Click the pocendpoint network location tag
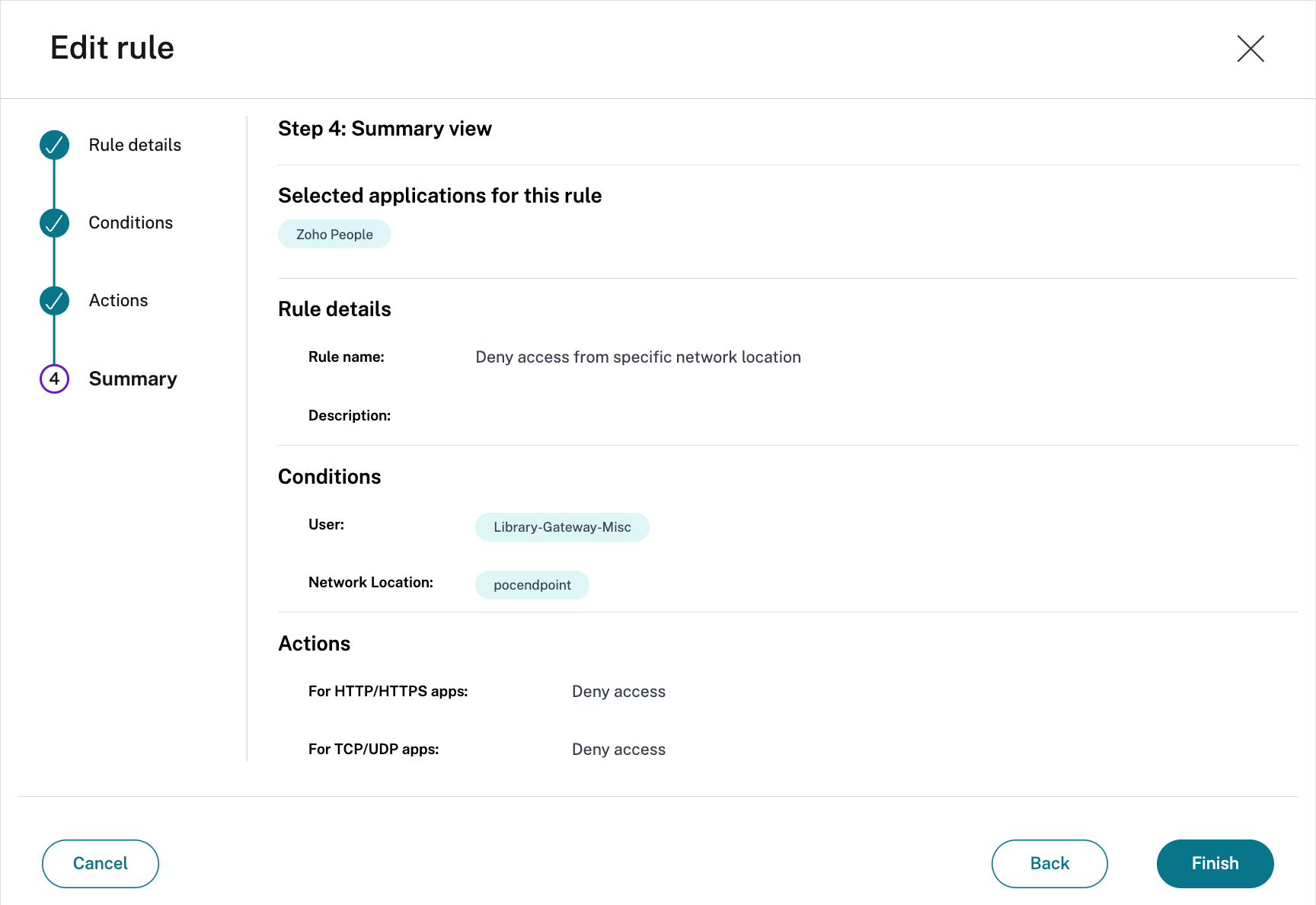 532,585
